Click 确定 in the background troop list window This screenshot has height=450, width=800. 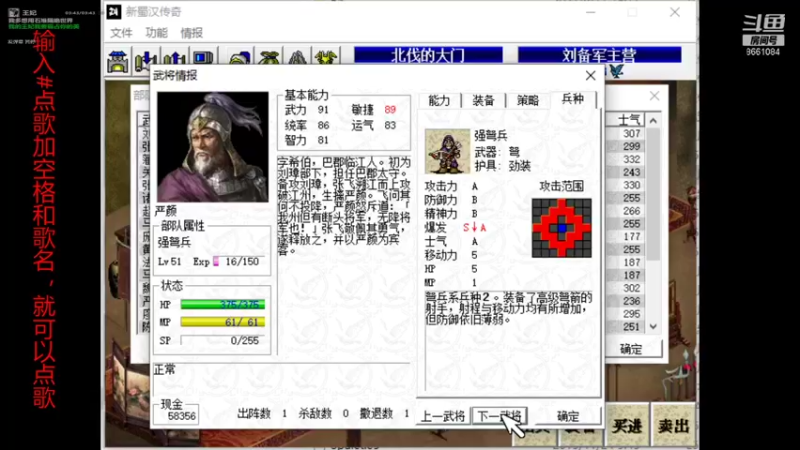coord(632,349)
